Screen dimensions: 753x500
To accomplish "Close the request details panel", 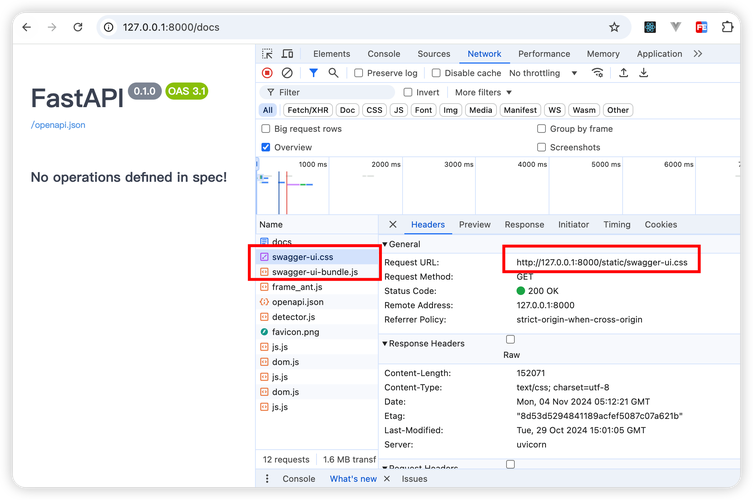I will [x=393, y=224].
